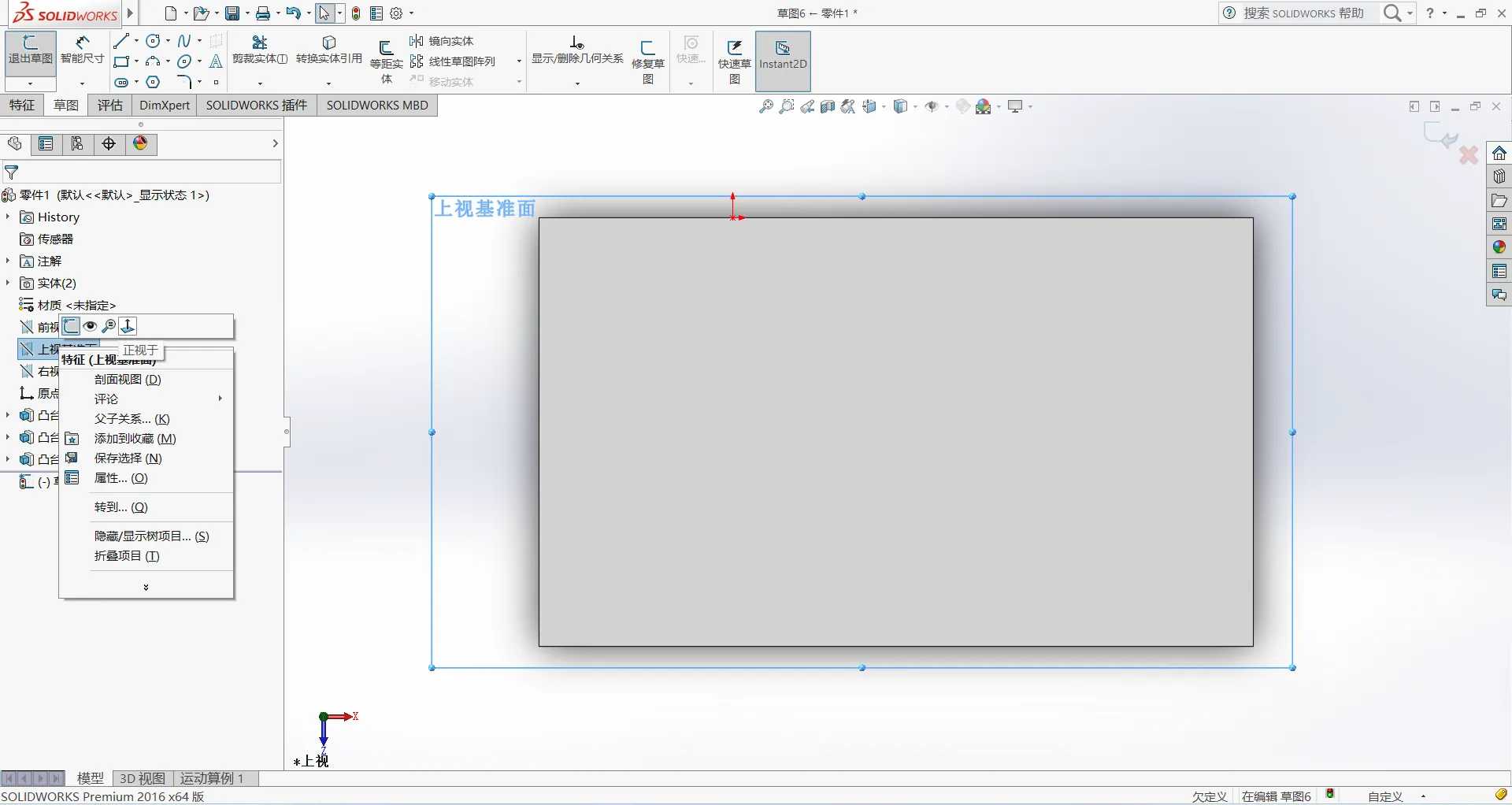This screenshot has height=805, width=1512.
Task: Select the Trim Entities (剪裁实体) tool
Action: click(260, 50)
